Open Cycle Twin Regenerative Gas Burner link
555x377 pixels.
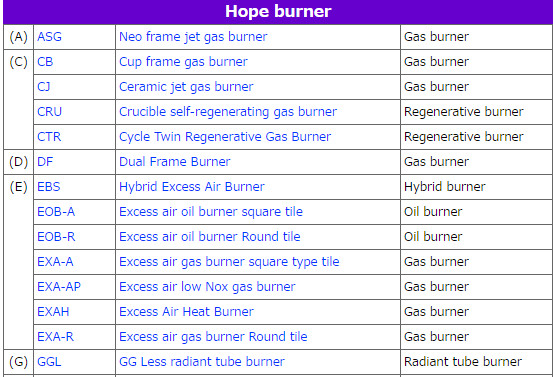pyautogui.click(x=225, y=137)
